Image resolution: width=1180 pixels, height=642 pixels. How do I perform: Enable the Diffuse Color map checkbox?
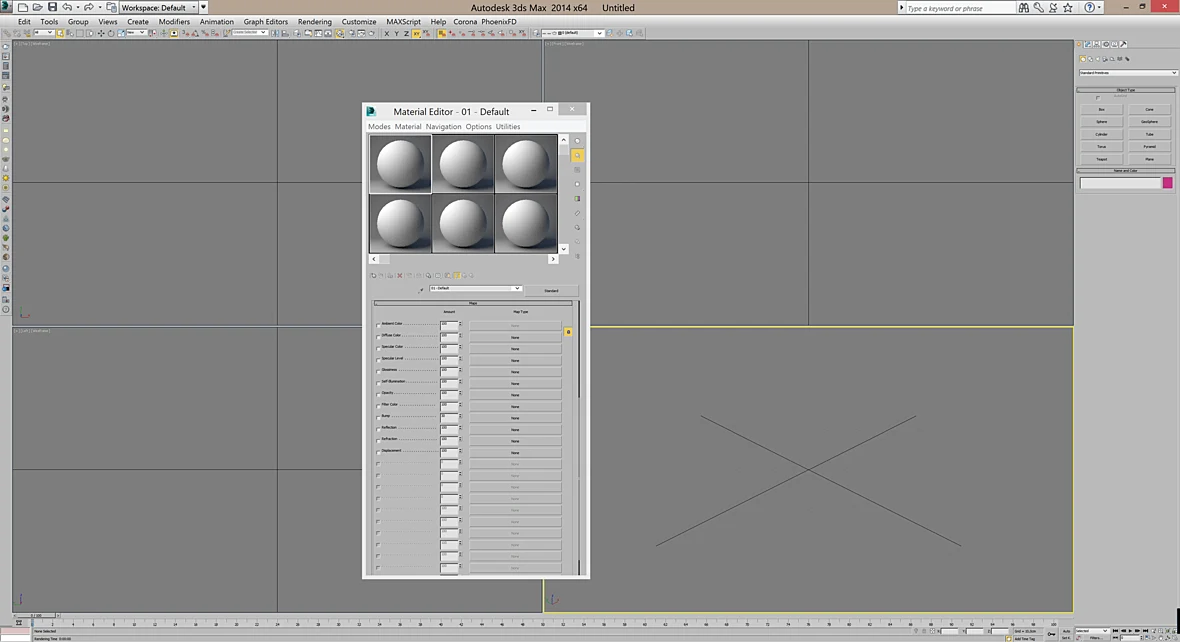pos(378,337)
